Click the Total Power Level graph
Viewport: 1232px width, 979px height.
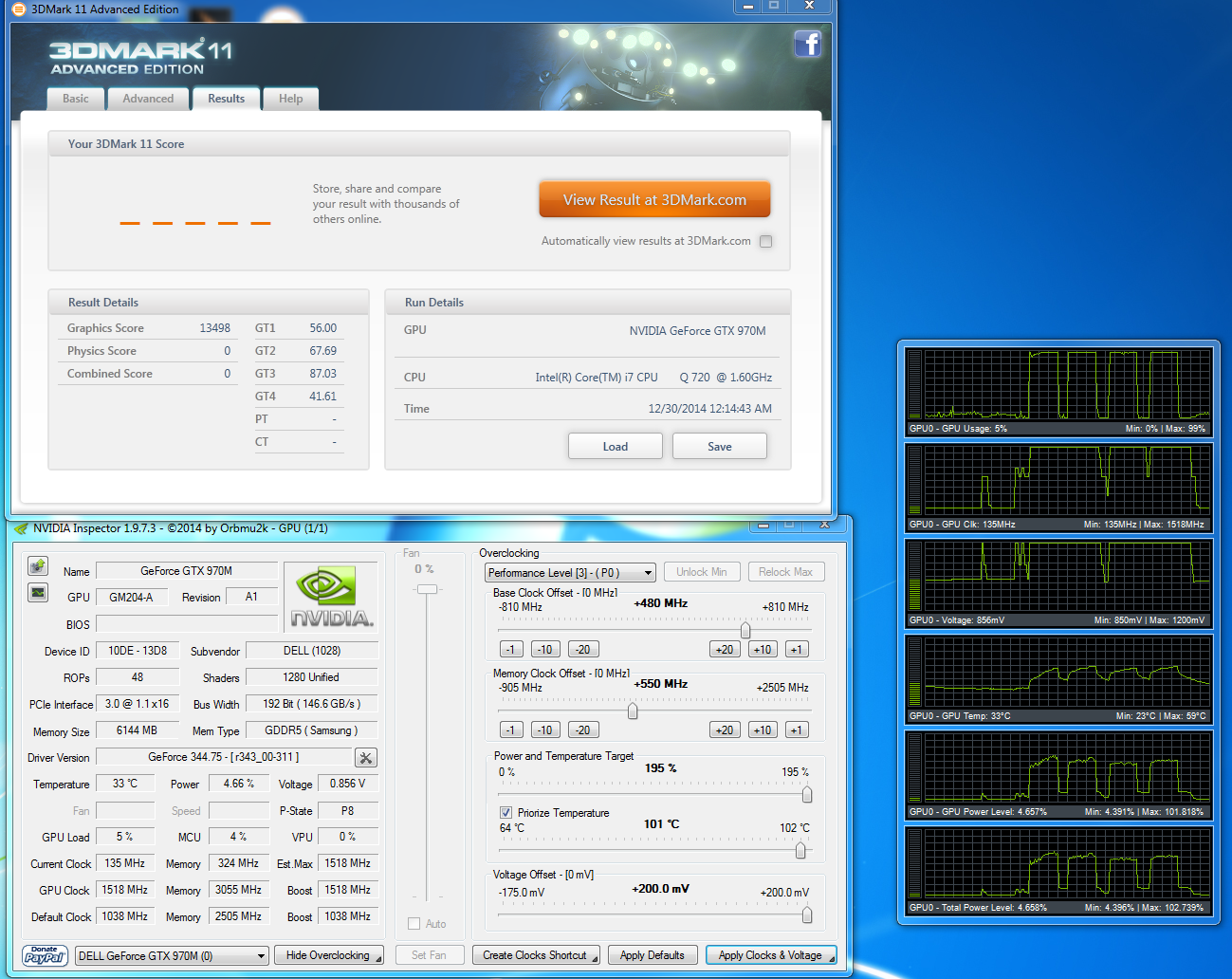tap(1057, 871)
